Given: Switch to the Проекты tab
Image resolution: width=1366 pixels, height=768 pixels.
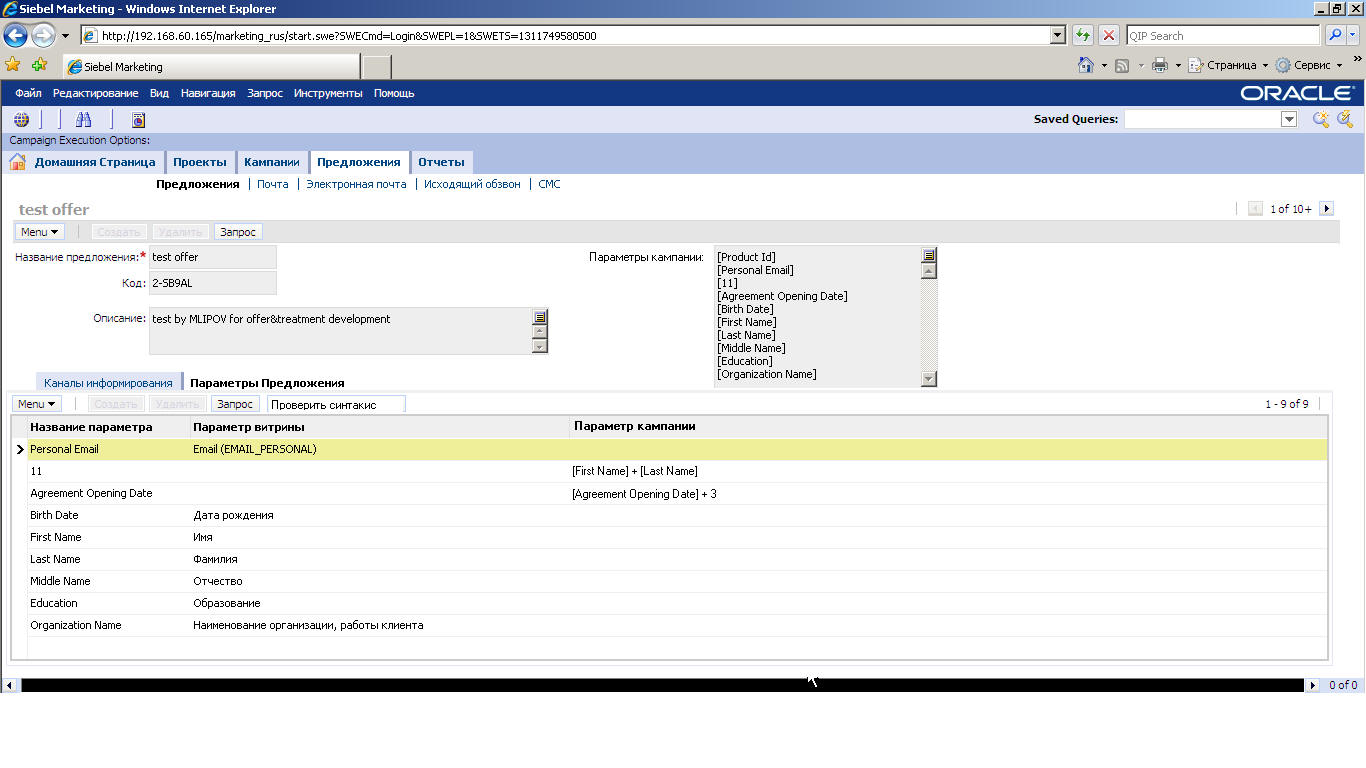Looking at the screenshot, I should coord(200,162).
